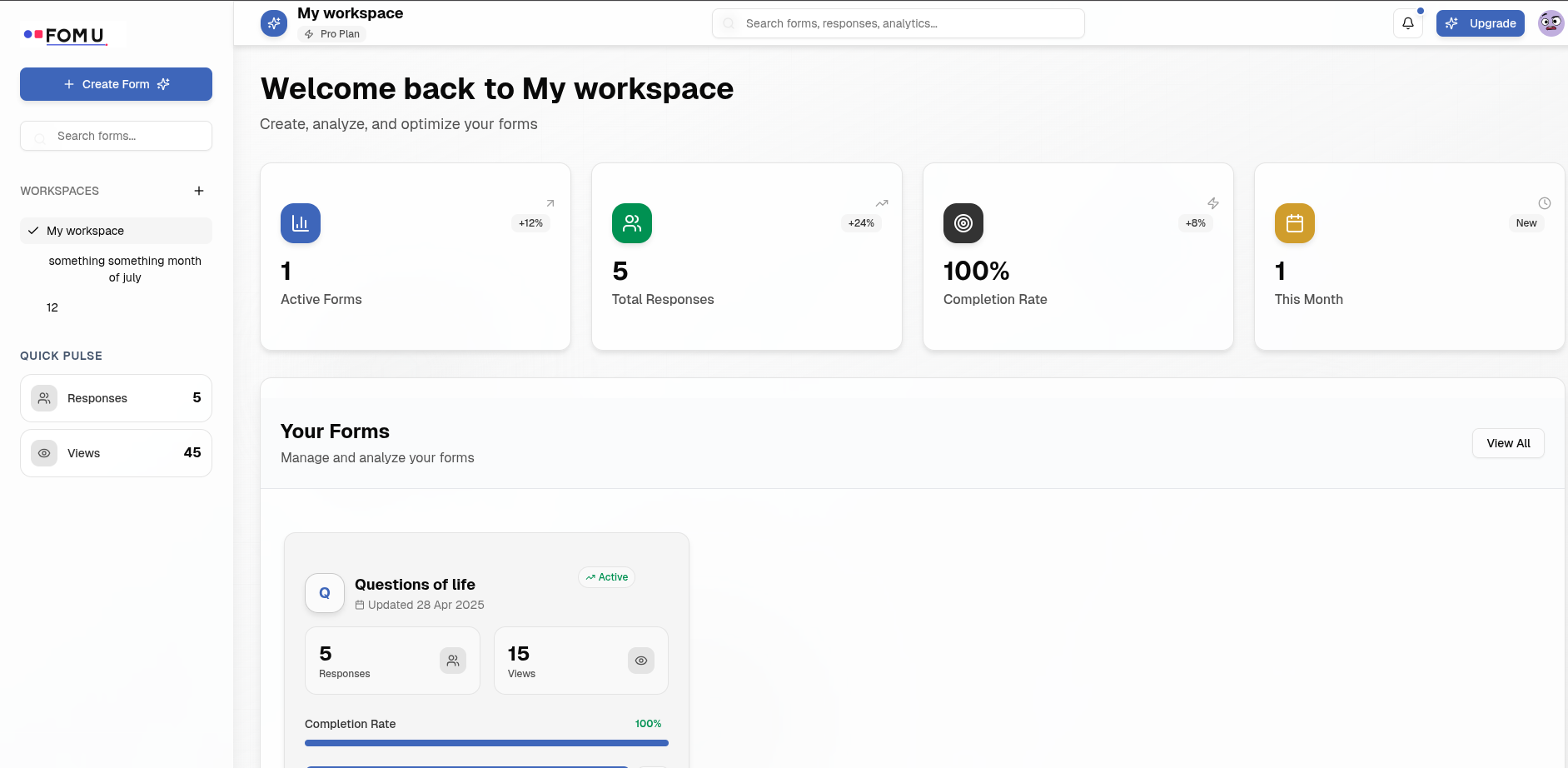Image resolution: width=1568 pixels, height=768 pixels.
Task: Select My workspace in sidebar
Action: [x=116, y=231]
